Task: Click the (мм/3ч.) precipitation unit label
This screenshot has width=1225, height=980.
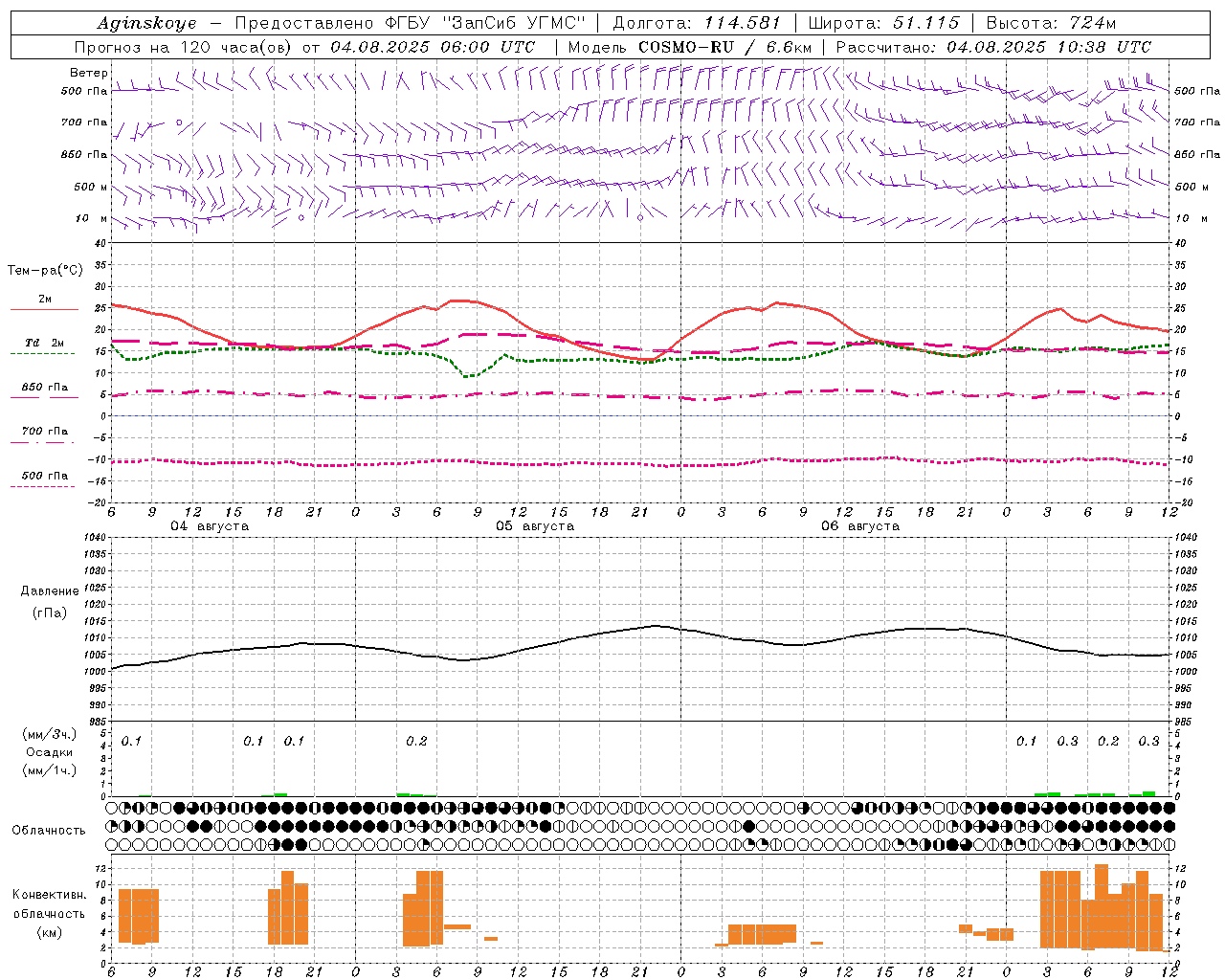Action: (x=49, y=735)
